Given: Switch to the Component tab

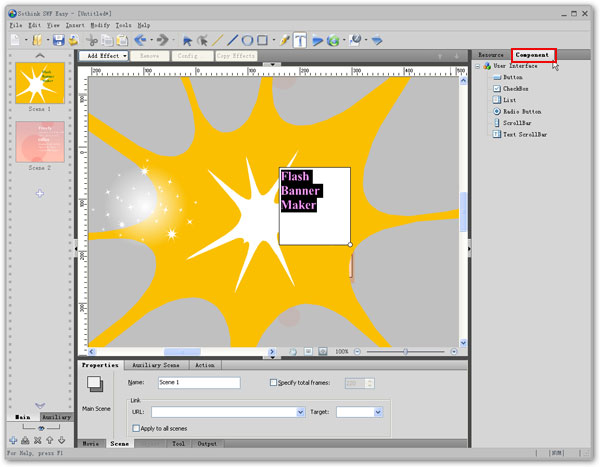Looking at the screenshot, I should [533, 55].
